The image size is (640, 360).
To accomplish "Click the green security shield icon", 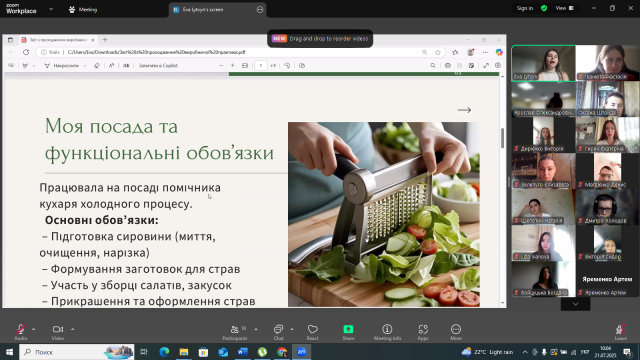I will (x=544, y=8).
